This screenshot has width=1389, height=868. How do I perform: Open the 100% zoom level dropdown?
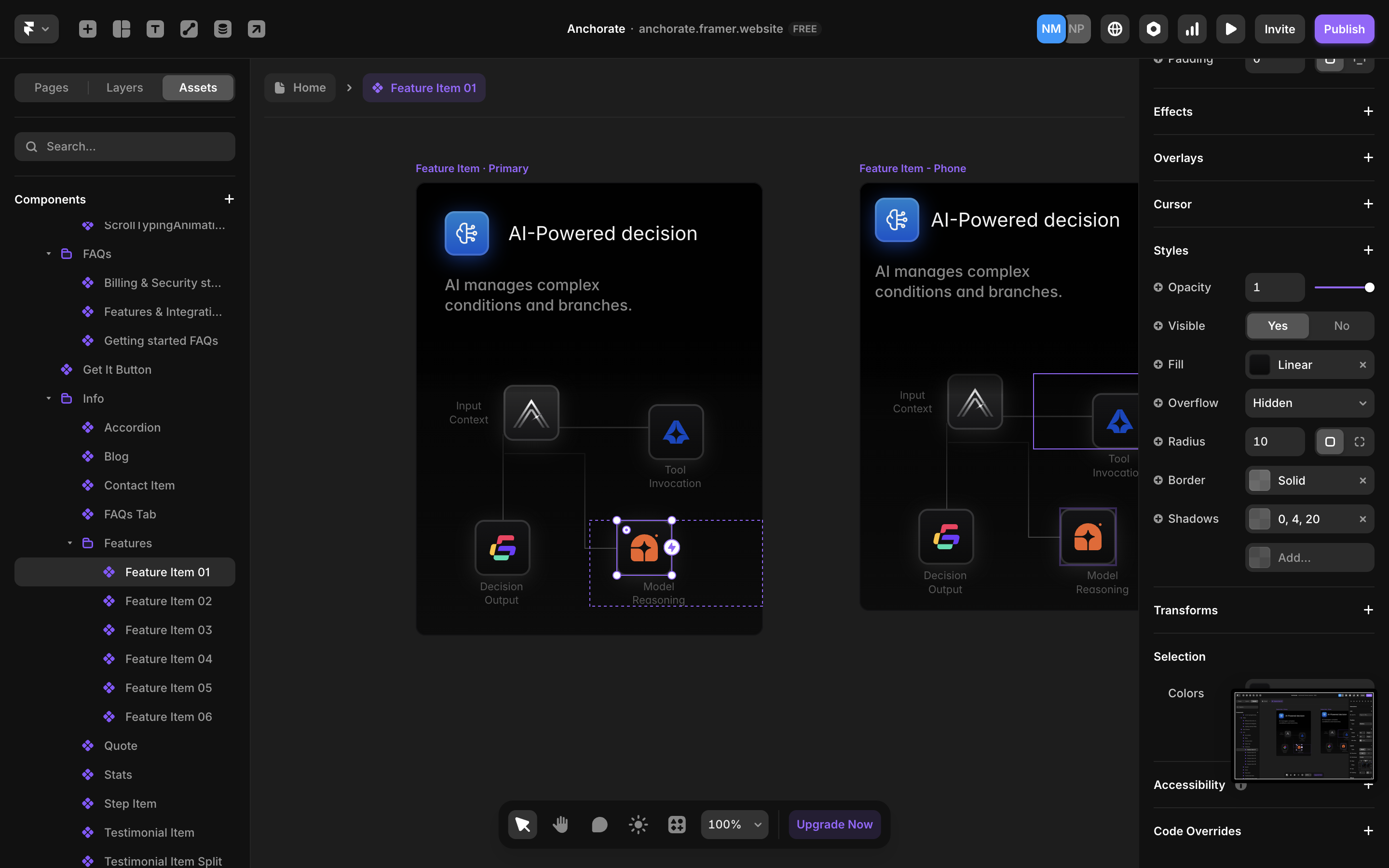point(734,825)
